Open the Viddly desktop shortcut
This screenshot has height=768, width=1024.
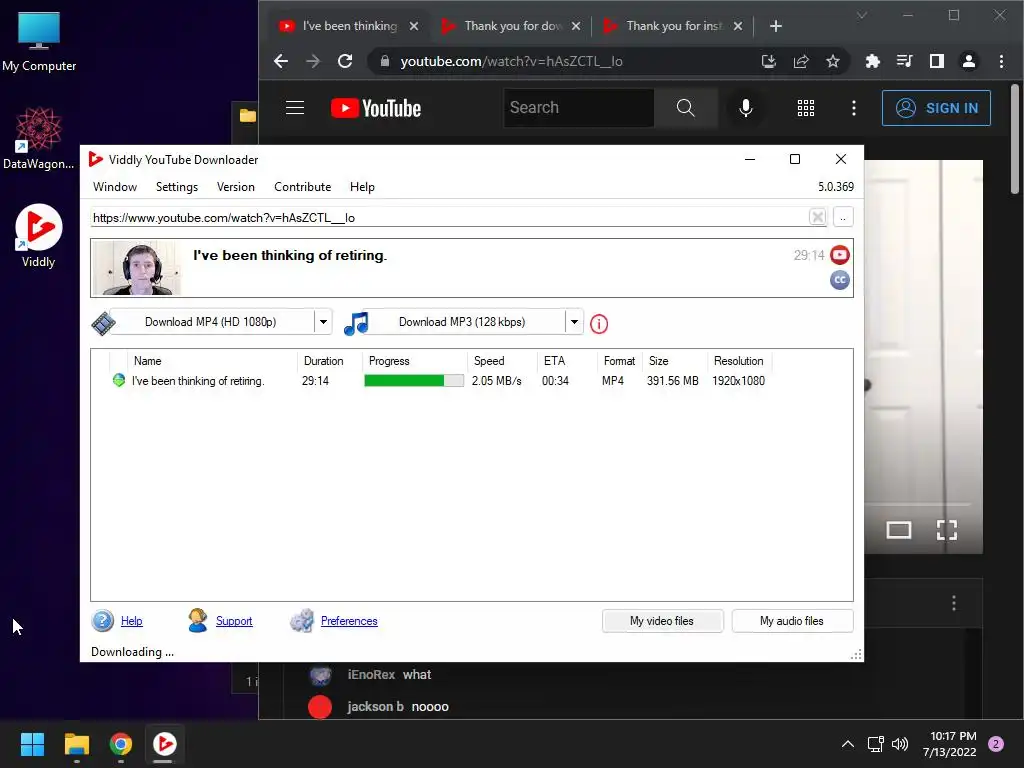click(x=39, y=236)
